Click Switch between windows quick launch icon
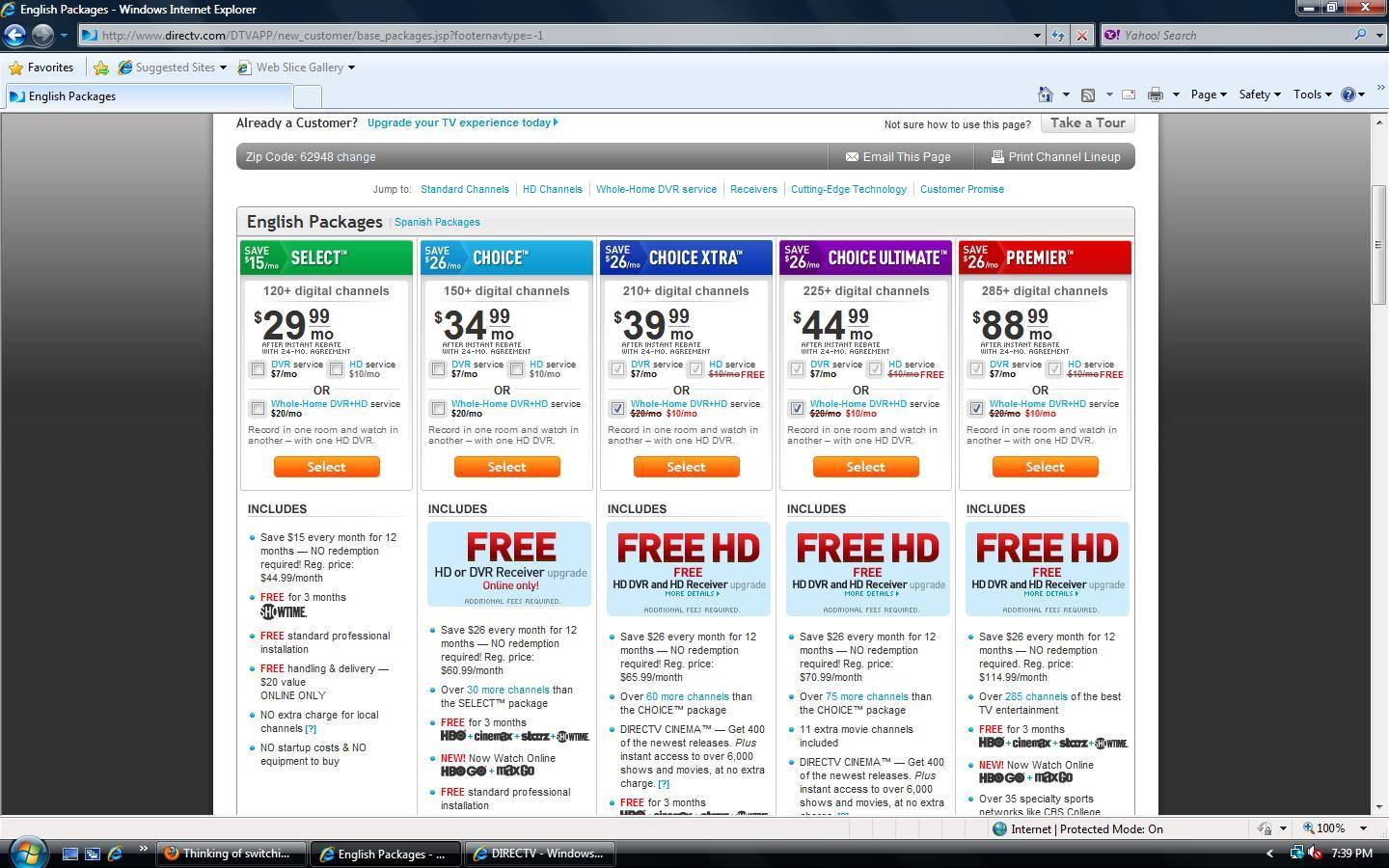Viewport: 1389px width, 868px height. click(93, 854)
